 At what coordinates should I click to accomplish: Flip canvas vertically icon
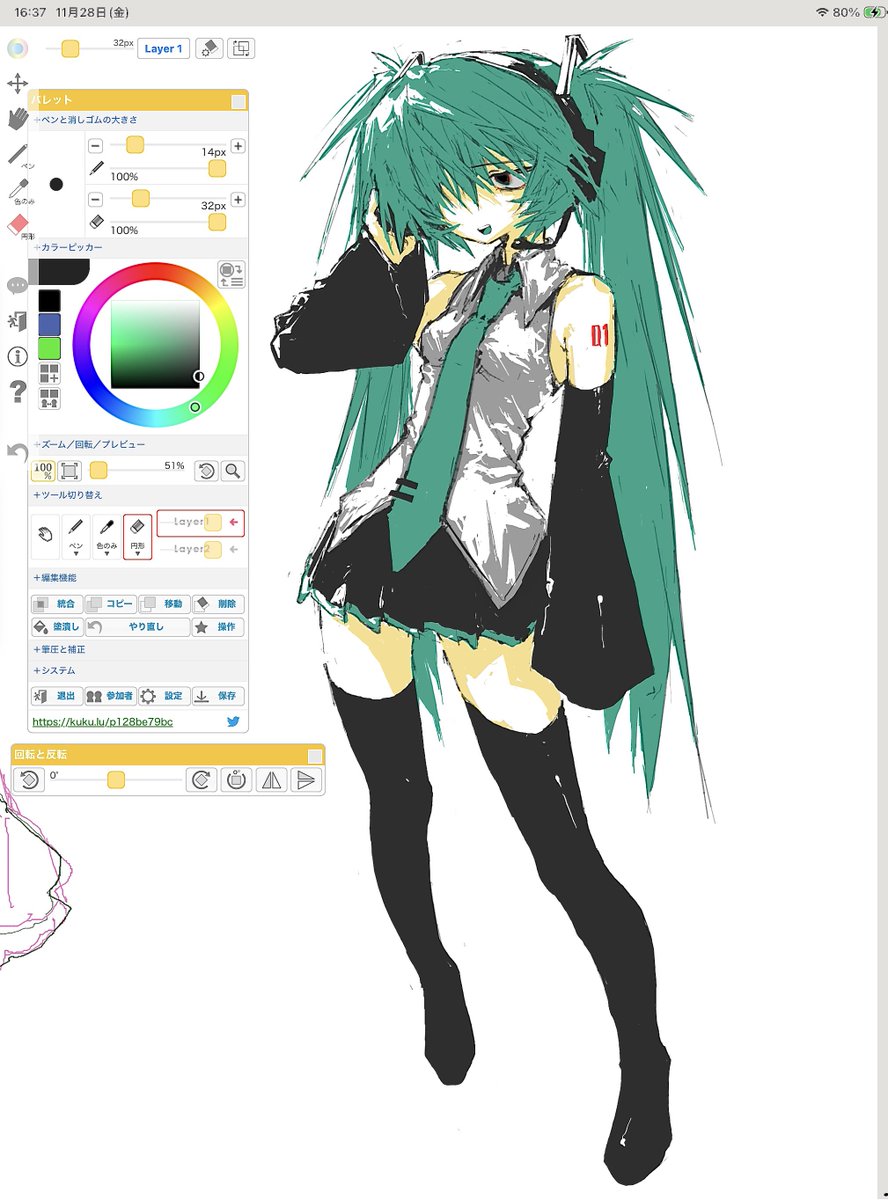coord(306,780)
